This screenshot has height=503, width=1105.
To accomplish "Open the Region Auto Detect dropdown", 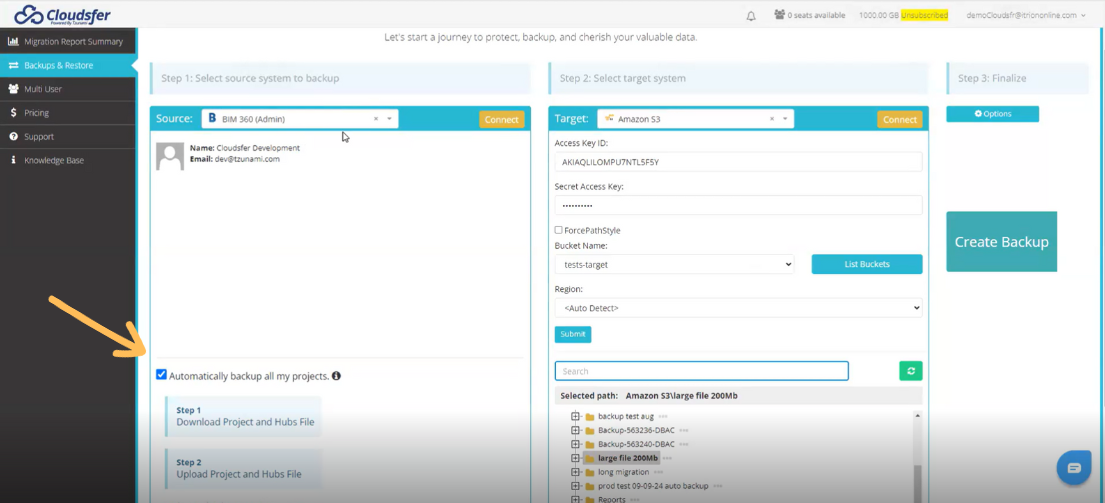I will pos(739,308).
